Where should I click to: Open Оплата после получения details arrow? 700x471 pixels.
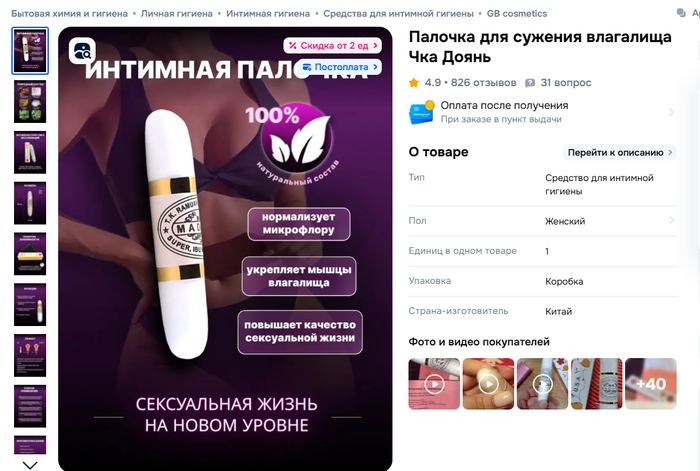coord(671,112)
